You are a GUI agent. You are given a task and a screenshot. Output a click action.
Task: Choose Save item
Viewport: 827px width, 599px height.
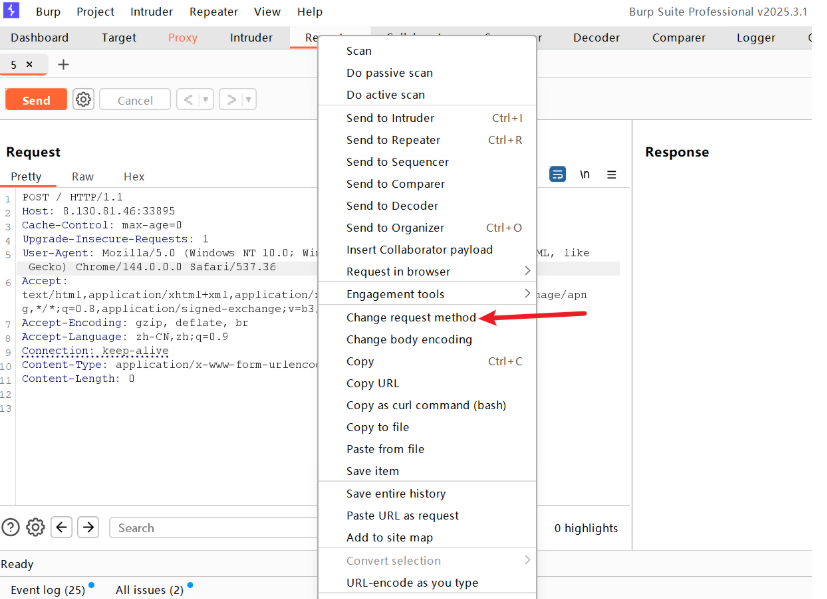click(x=427, y=471)
